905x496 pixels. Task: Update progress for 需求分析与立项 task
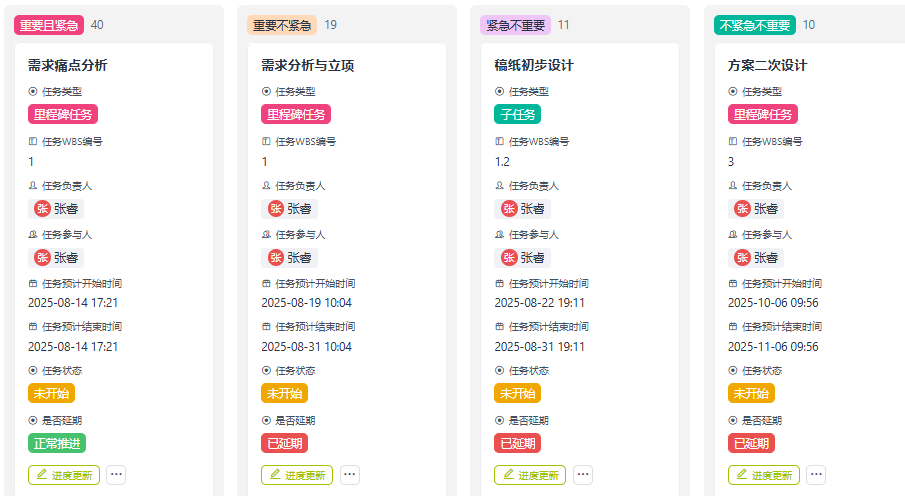[297, 475]
